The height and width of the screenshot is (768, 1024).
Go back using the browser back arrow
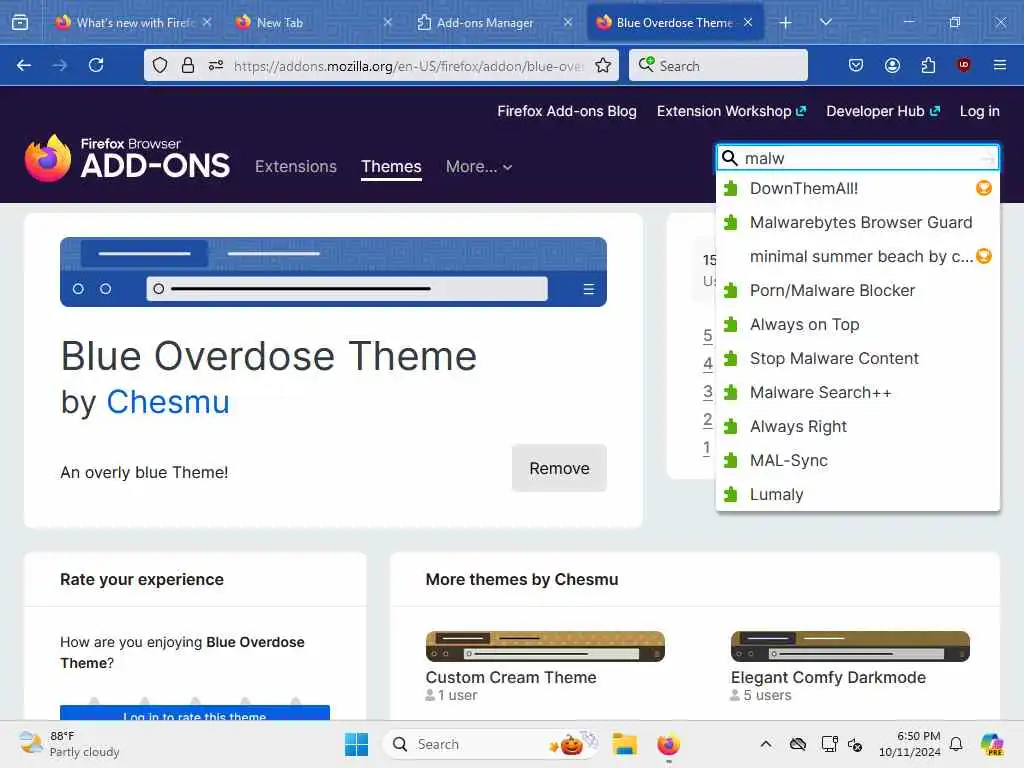pyautogui.click(x=24, y=65)
